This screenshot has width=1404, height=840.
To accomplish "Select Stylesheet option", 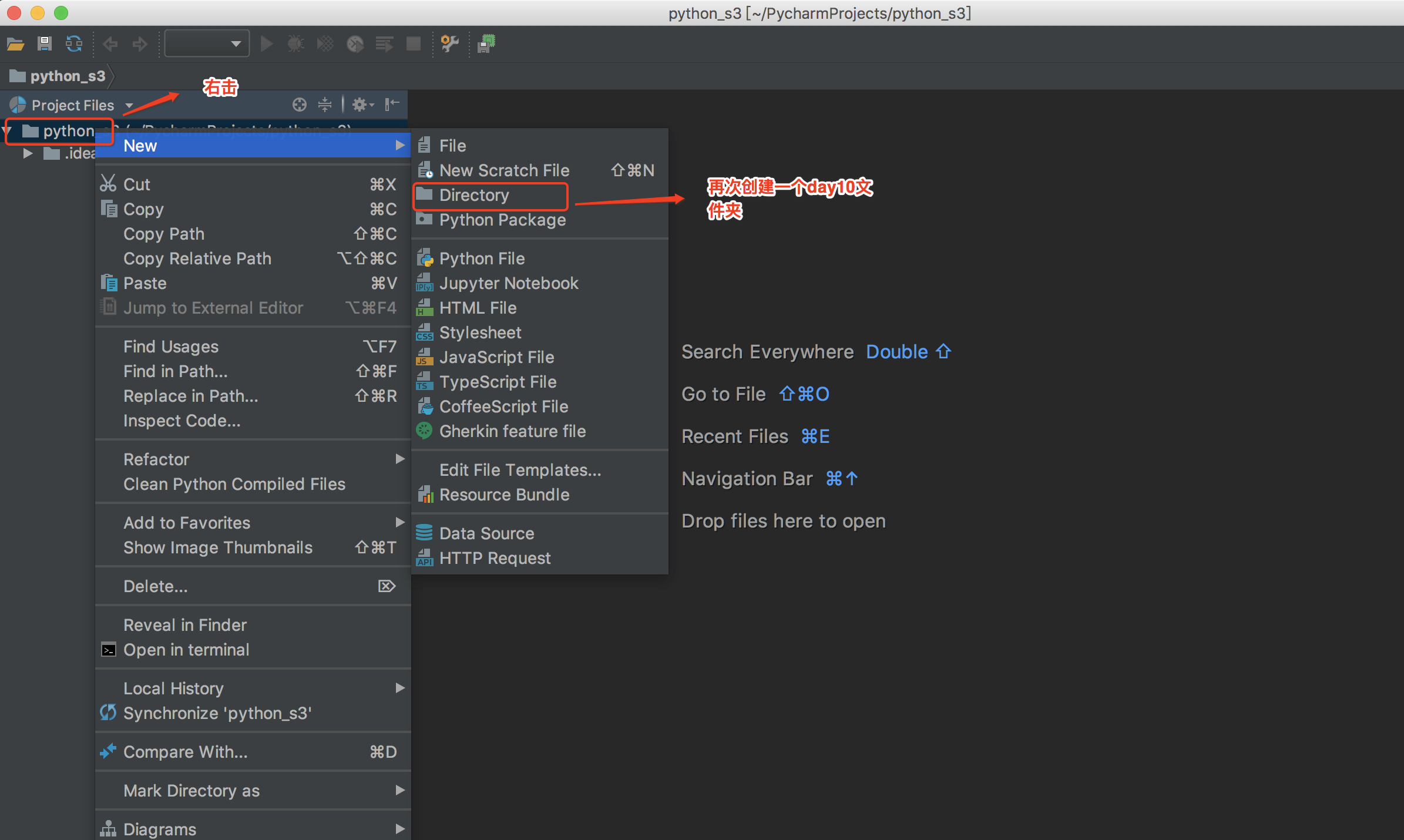I will [x=540, y=332].
